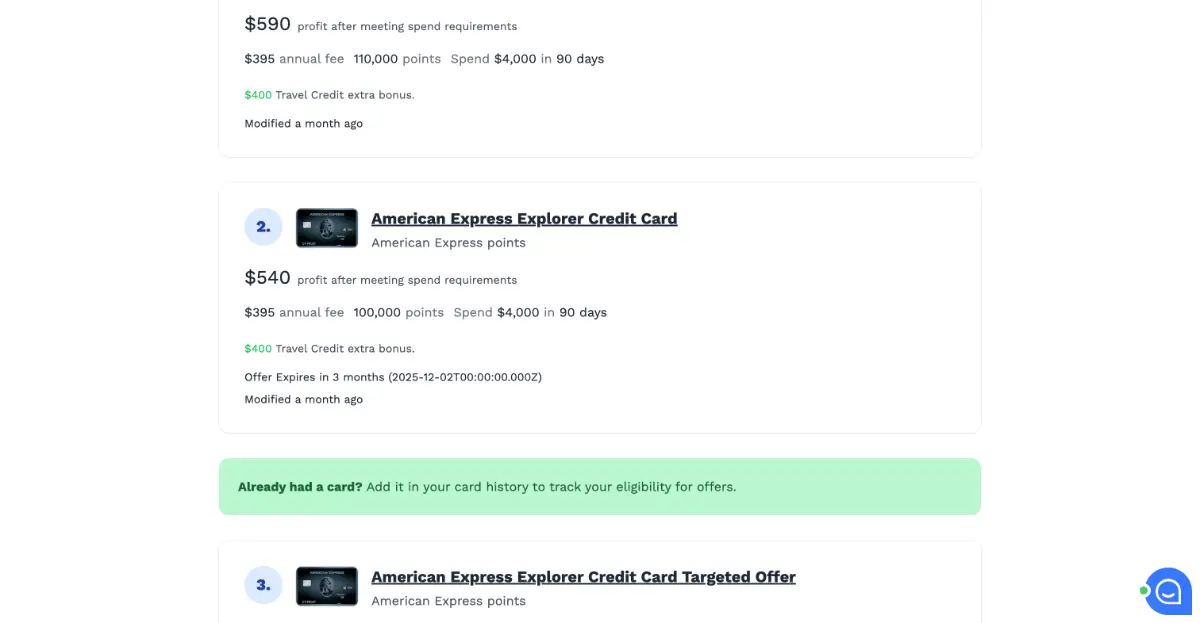Click the '3.' ranking badge
Screen dimensions: 1200x623
point(263,585)
